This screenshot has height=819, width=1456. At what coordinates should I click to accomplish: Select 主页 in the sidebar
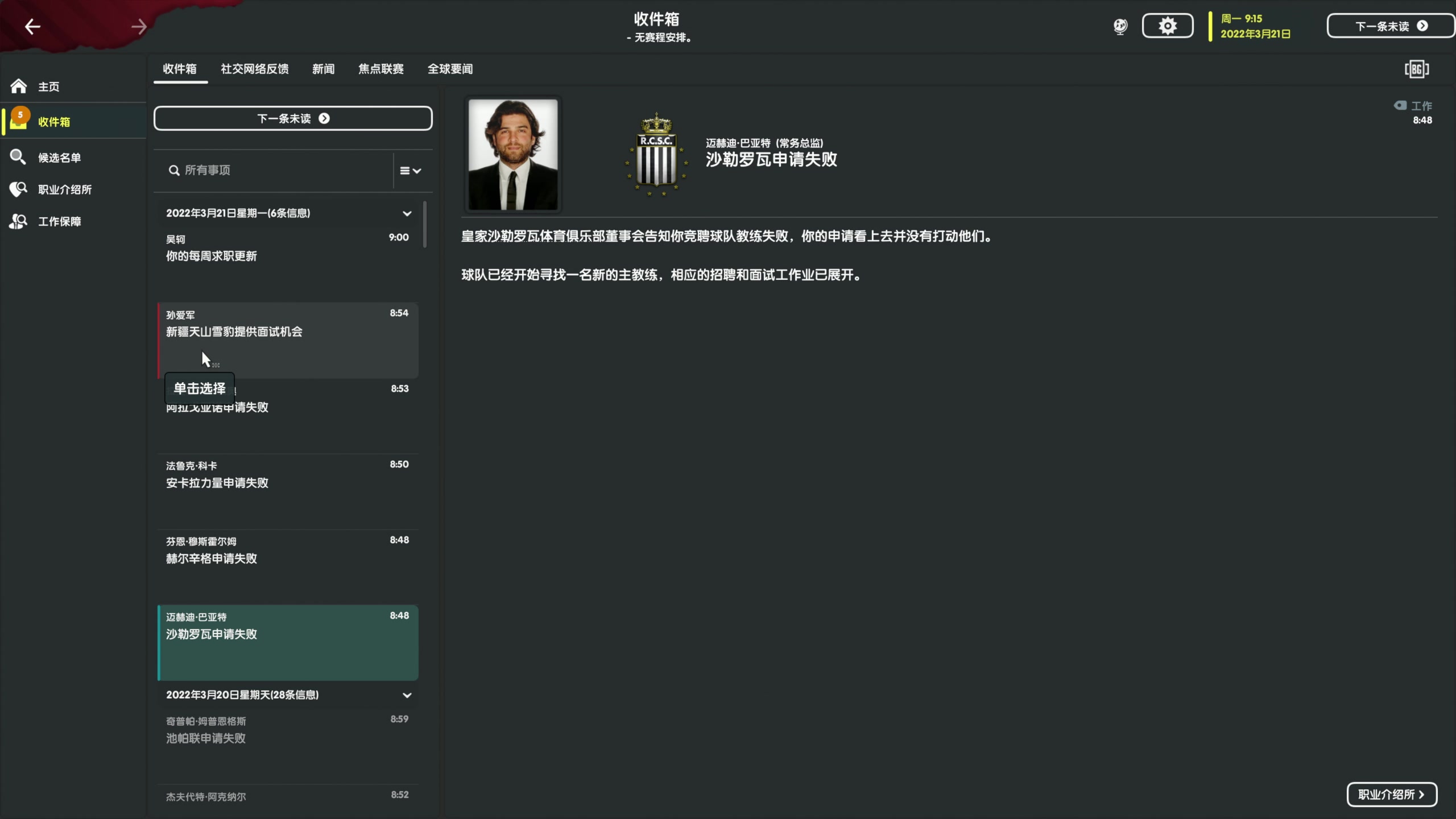click(x=73, y=86)
